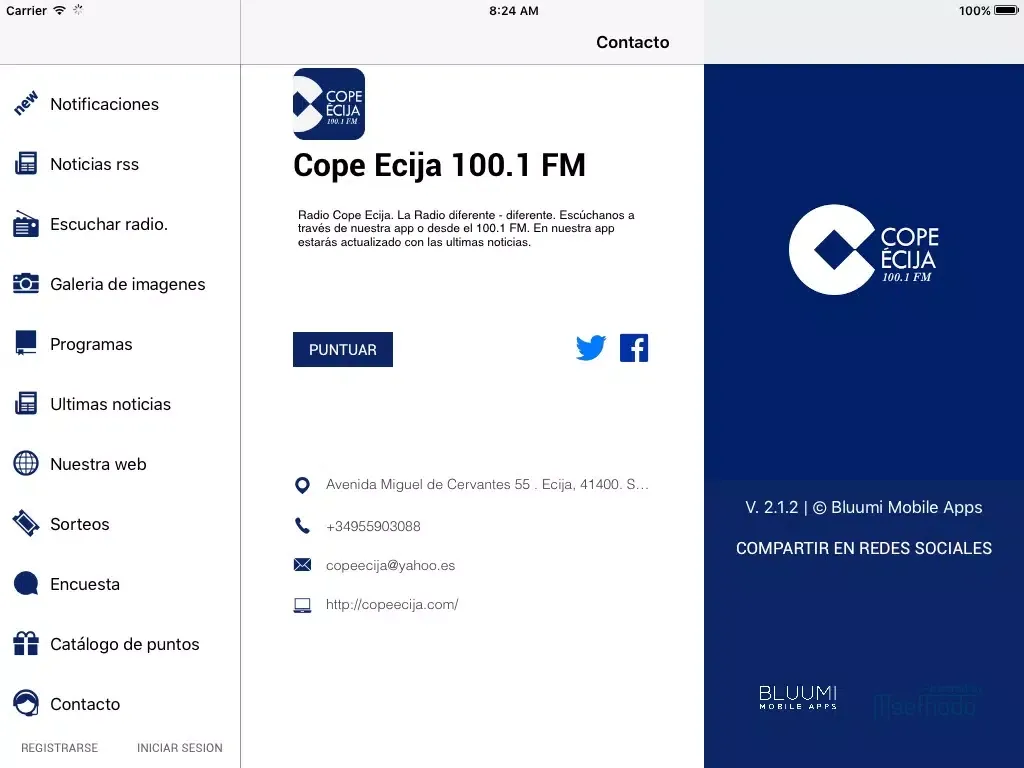Call the number +34955903088
Image resolution: width=1024 pixels, height=768 pixels.
coord(373,526)
